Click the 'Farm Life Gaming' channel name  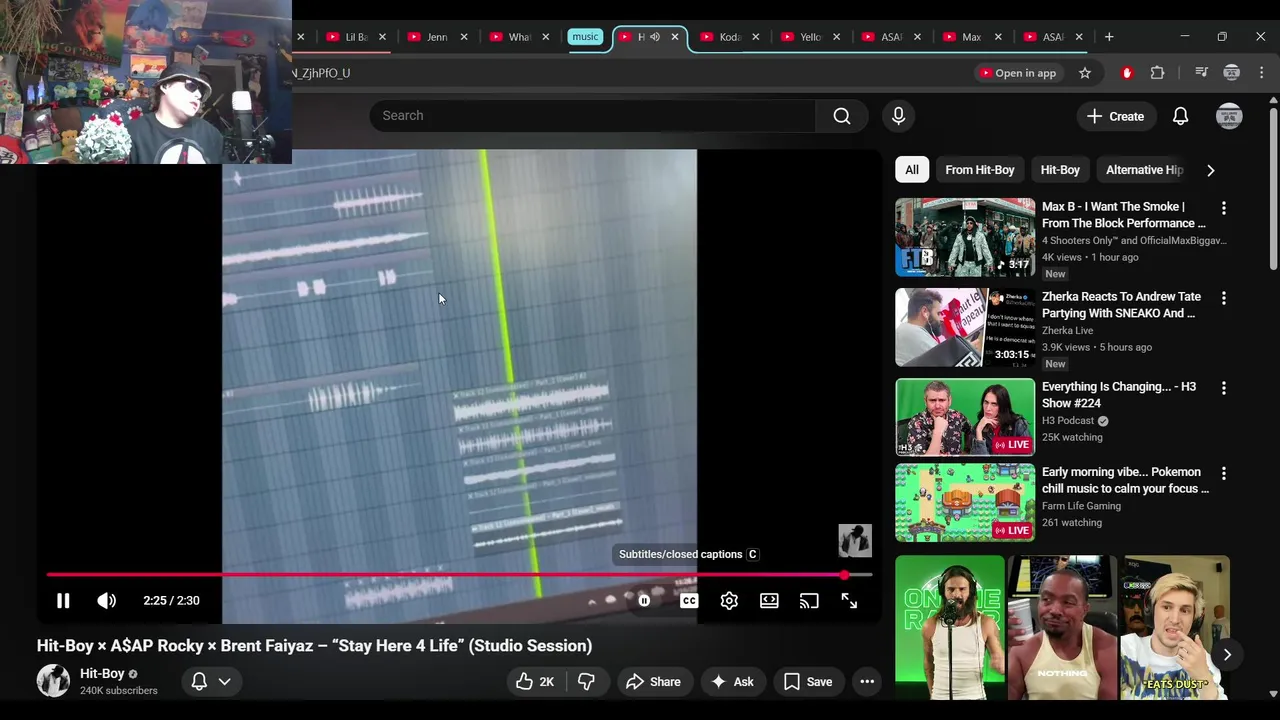click(x=1081, y=506)
